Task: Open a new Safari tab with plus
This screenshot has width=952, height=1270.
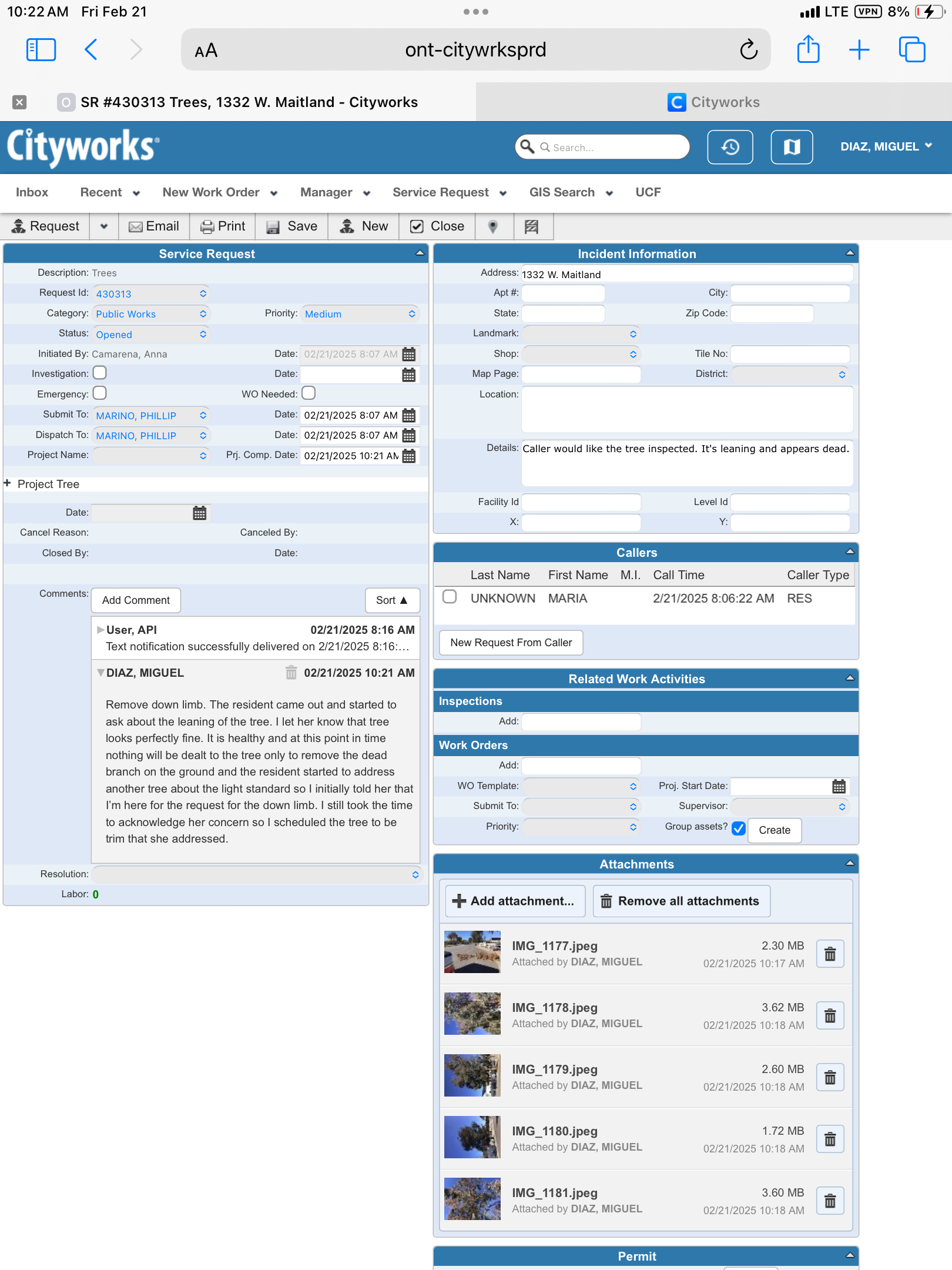Action: point(859,49)
